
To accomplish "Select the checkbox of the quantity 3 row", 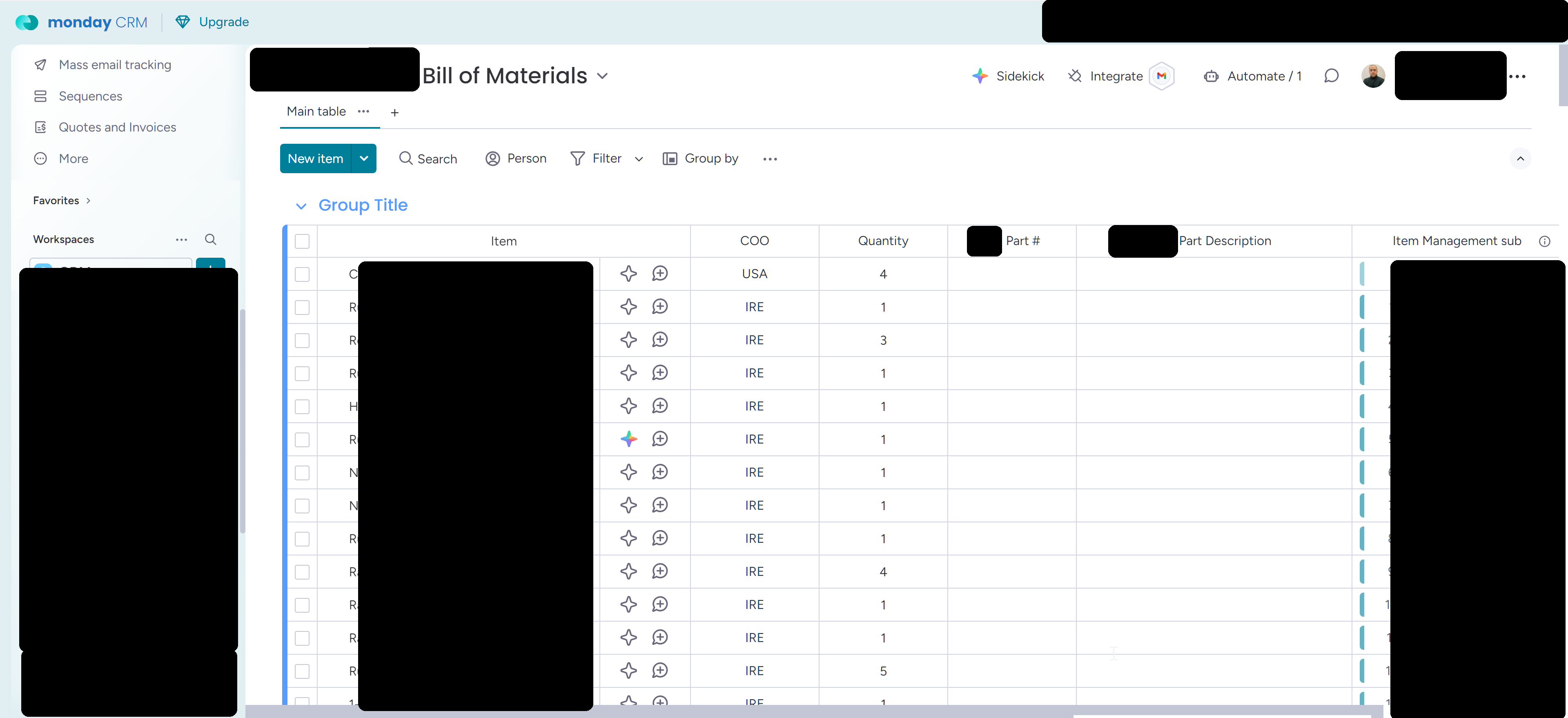I will click(302, 341).
